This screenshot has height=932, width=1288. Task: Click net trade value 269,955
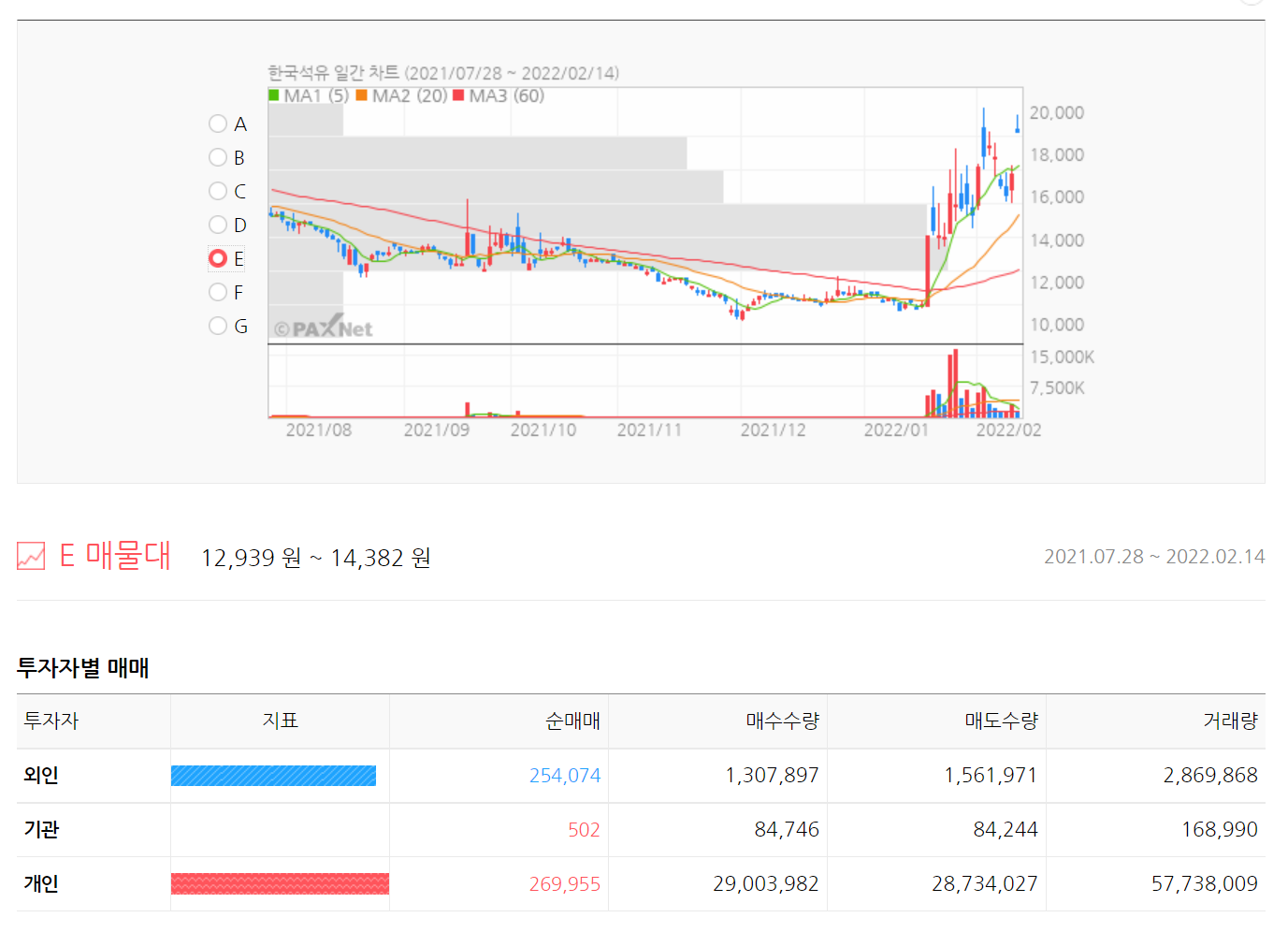click(x=565, y=884)
